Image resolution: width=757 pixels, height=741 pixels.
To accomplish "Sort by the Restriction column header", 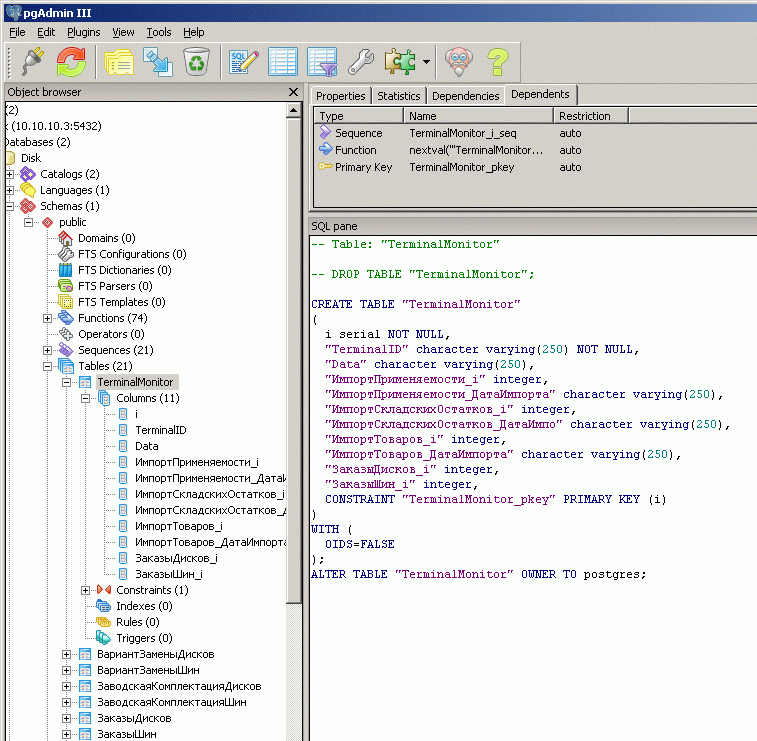I will pos(590,116).
